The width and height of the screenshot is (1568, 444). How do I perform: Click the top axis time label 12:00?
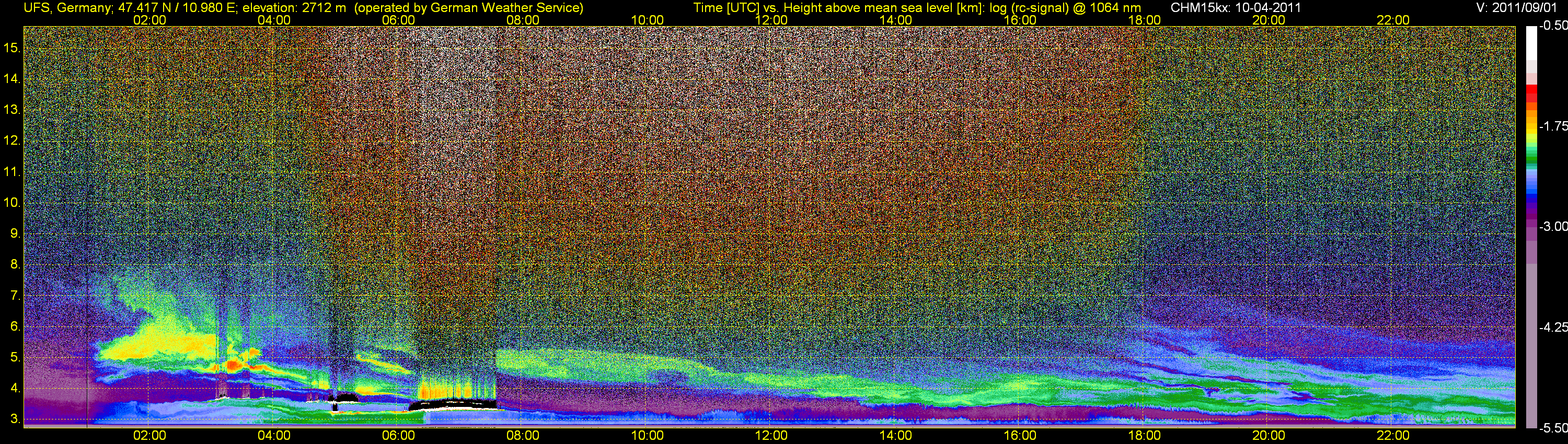click(x=771, y=20)
